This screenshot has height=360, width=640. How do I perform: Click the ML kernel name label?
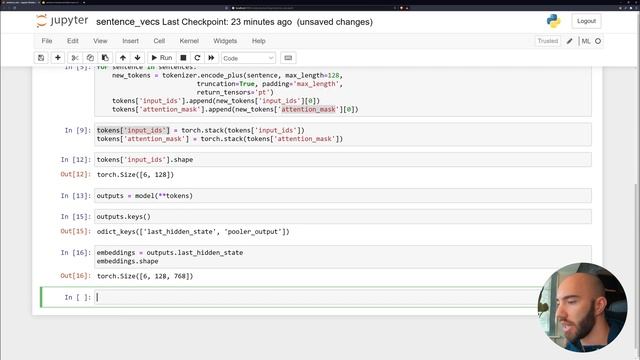point(586,41)
